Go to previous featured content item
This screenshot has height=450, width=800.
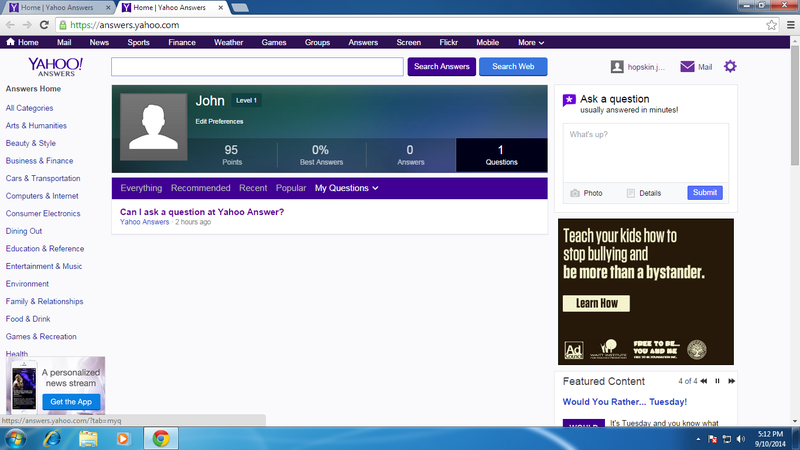pyautogui.click(x=704, y=381)
